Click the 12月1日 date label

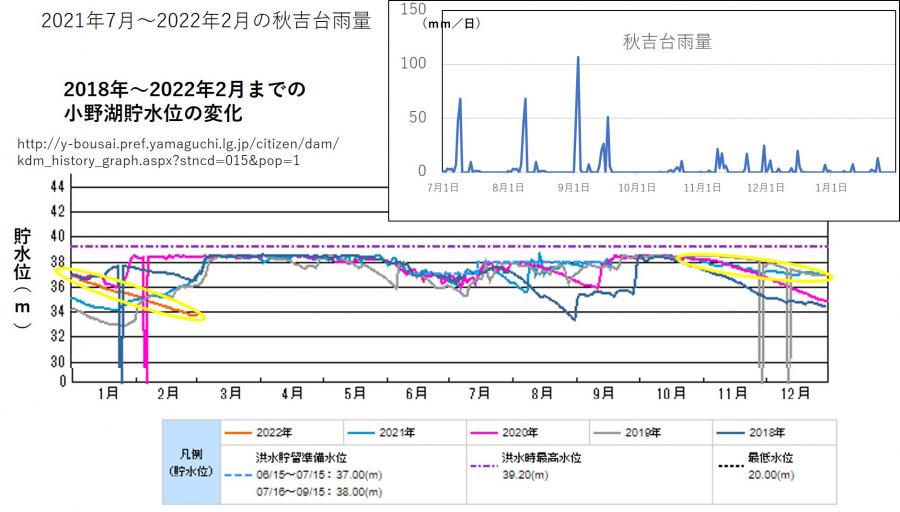(765, 188)
